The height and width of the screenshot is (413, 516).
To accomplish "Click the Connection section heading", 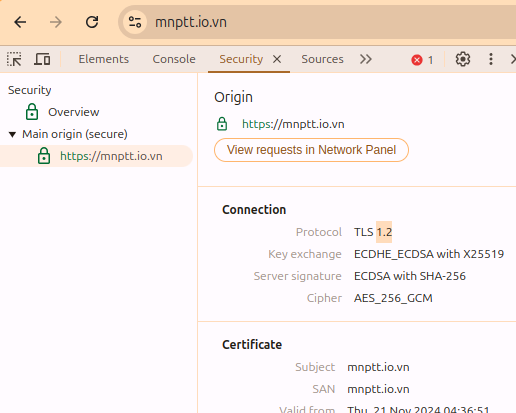I will pyautogui.click(x=254, y=210).
